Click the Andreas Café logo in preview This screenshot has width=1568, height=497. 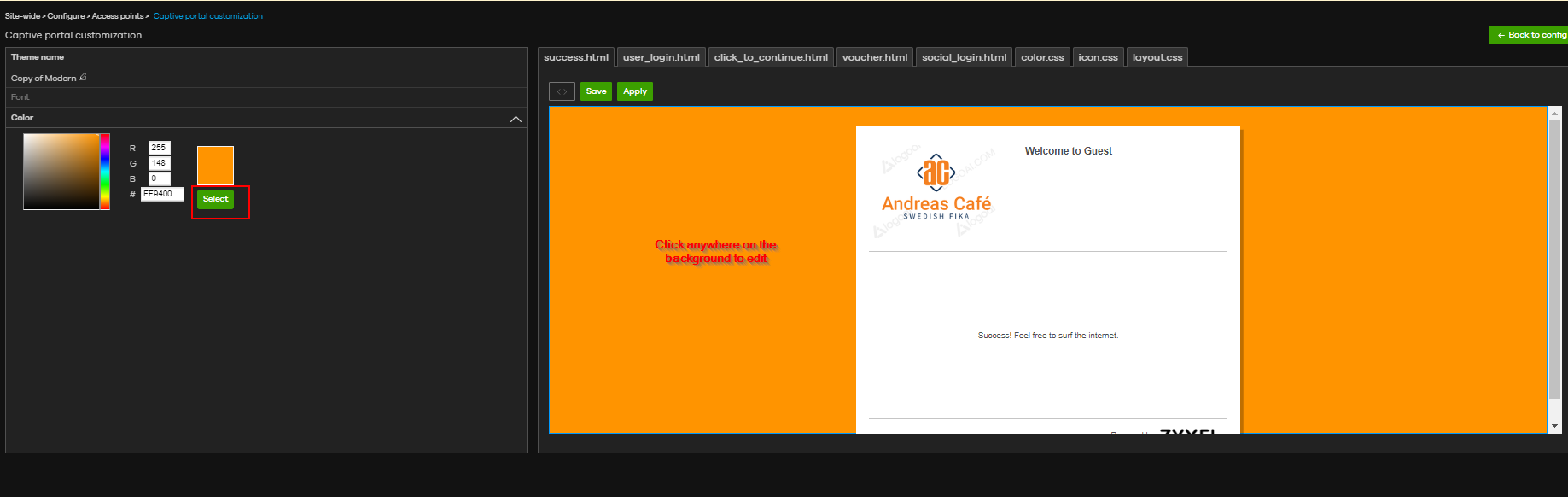pyautogui.click(x=936, y=187)
